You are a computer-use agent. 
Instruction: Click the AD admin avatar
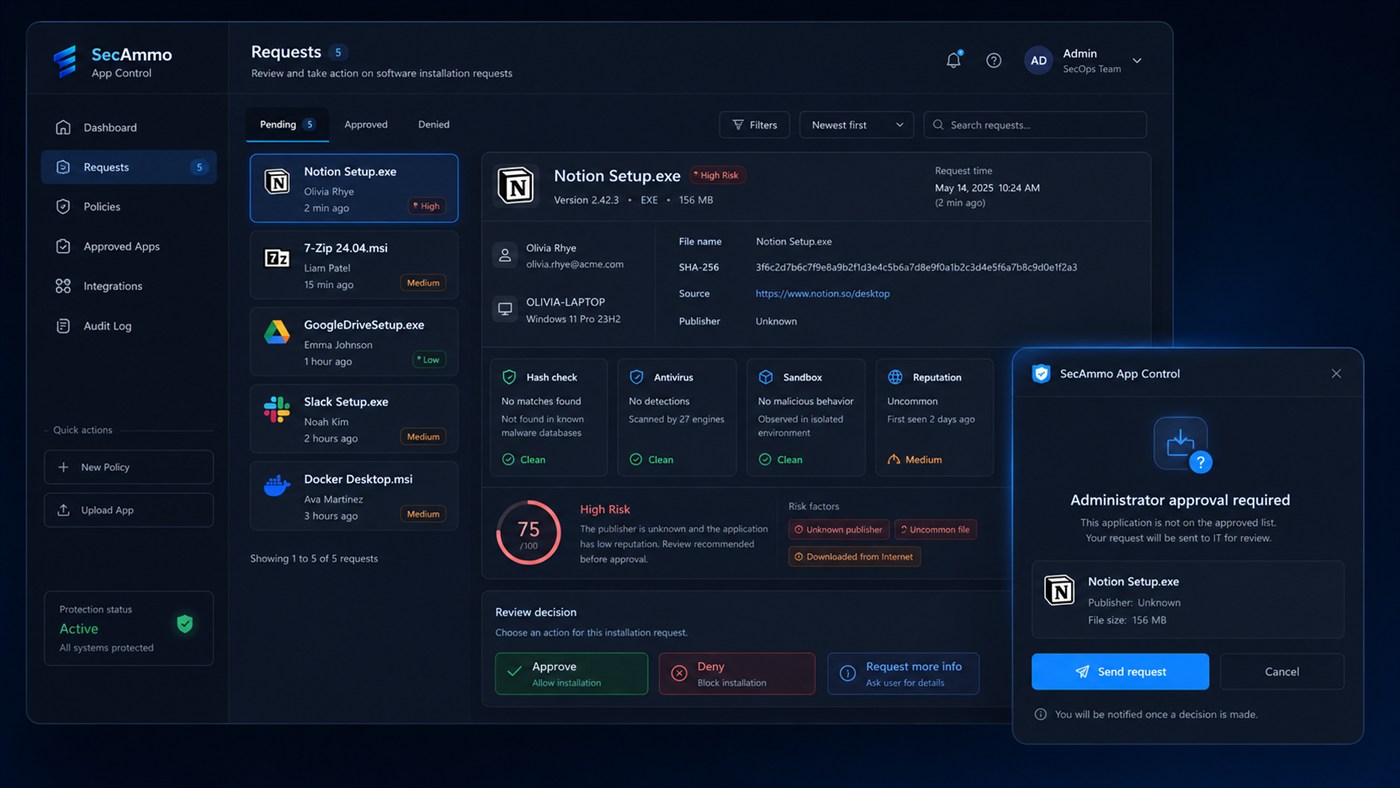pos(1039,60)
